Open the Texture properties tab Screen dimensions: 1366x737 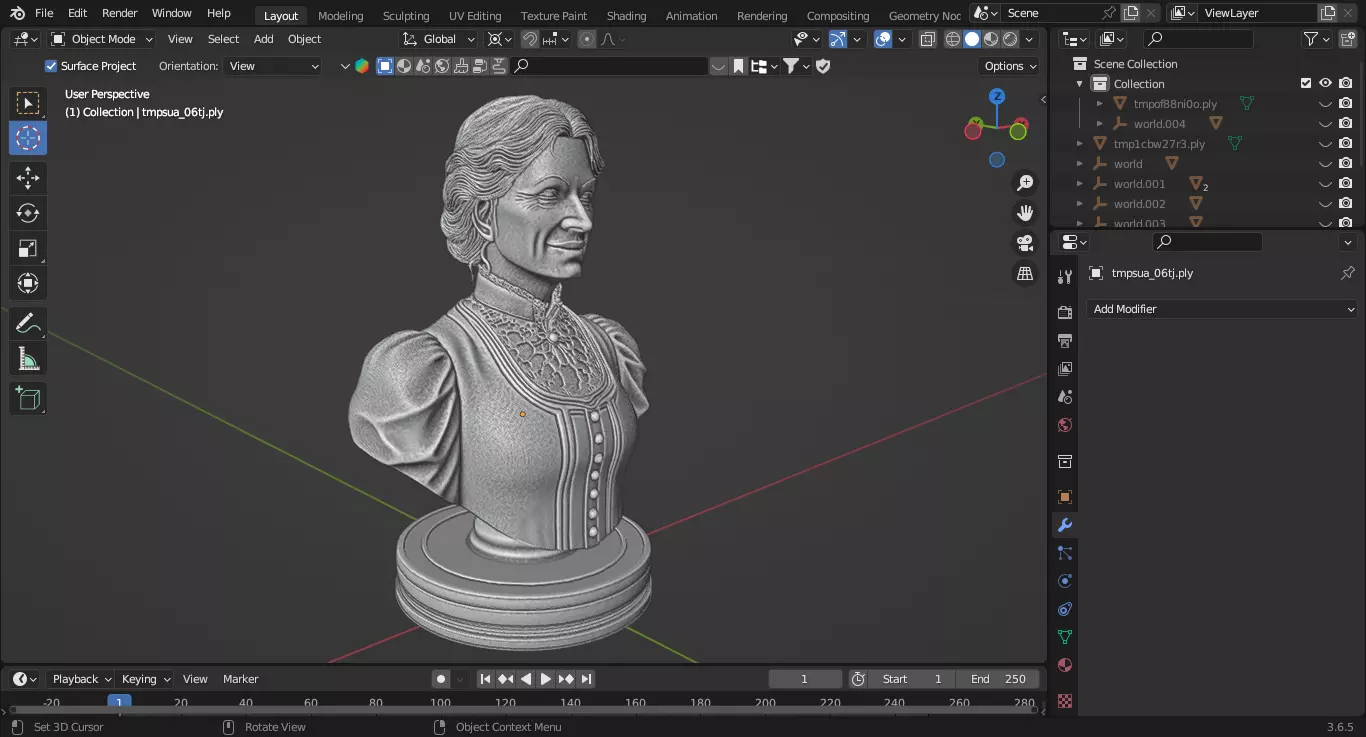(x=1065, y=701)
